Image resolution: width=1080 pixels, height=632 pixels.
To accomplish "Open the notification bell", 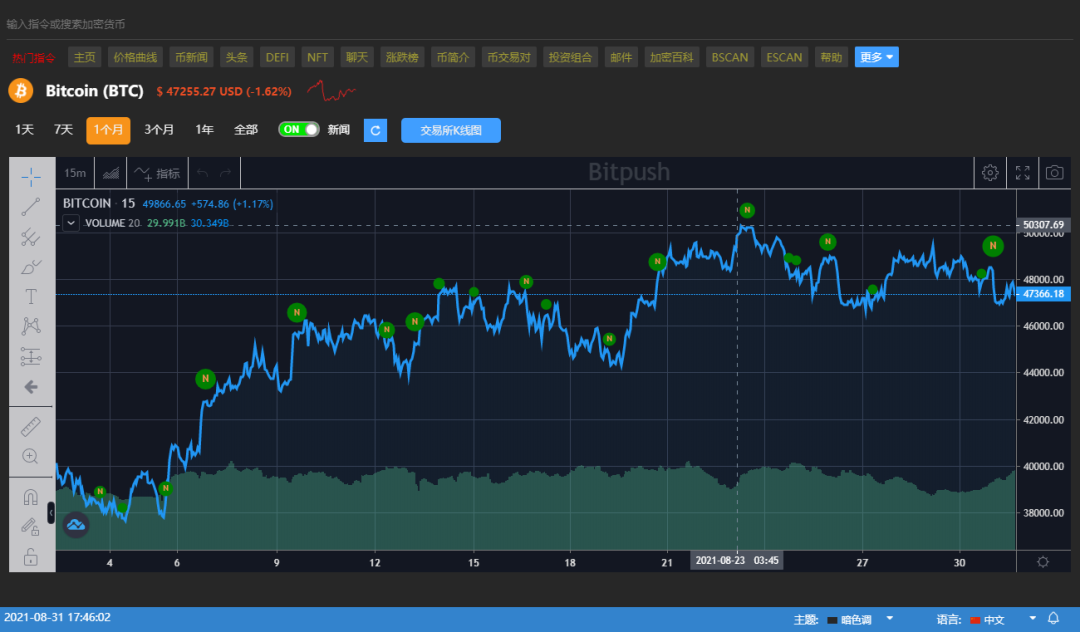I will coord(1053,619).
